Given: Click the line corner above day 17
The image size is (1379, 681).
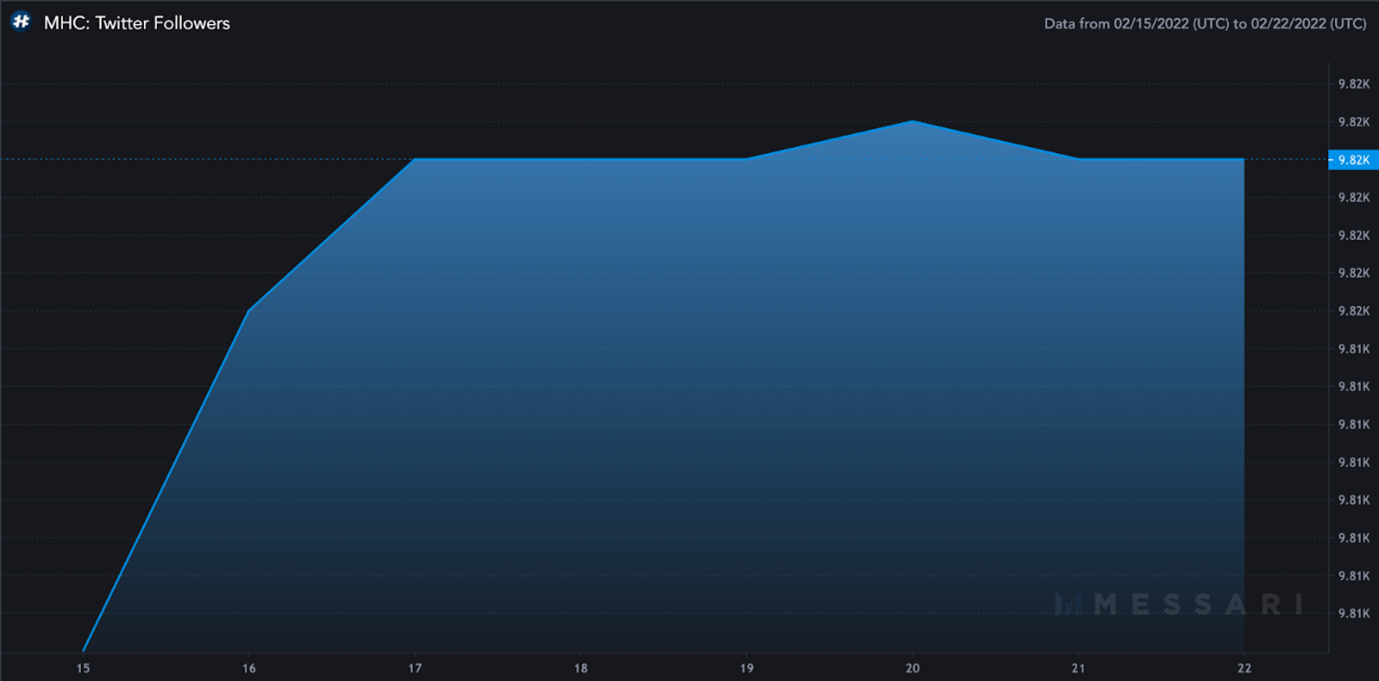Looking at the screenshot, I should pyautogui.click(x=415, y=159).
